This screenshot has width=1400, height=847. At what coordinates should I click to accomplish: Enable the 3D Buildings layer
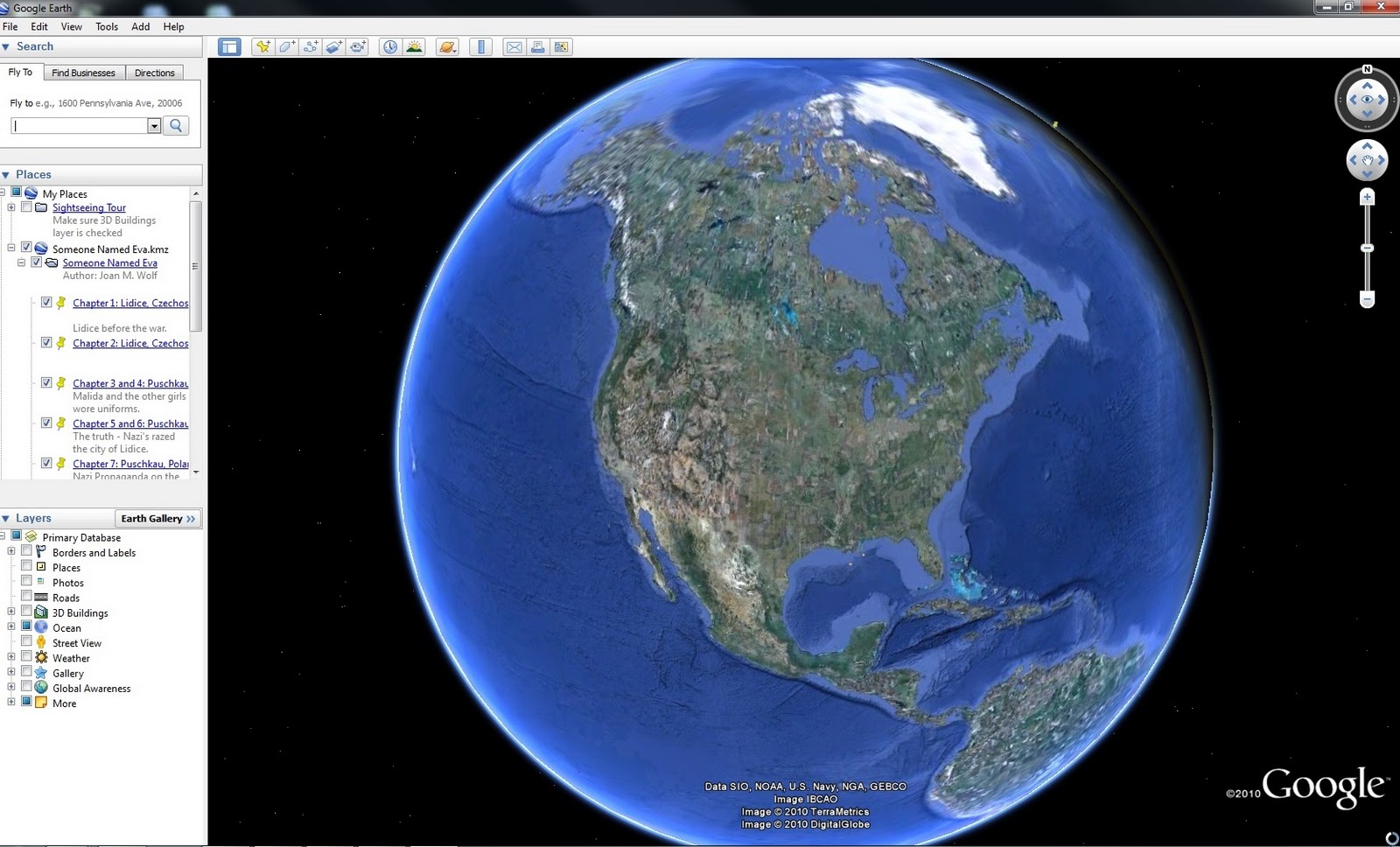pyautogui.click(x=26, y=611)
